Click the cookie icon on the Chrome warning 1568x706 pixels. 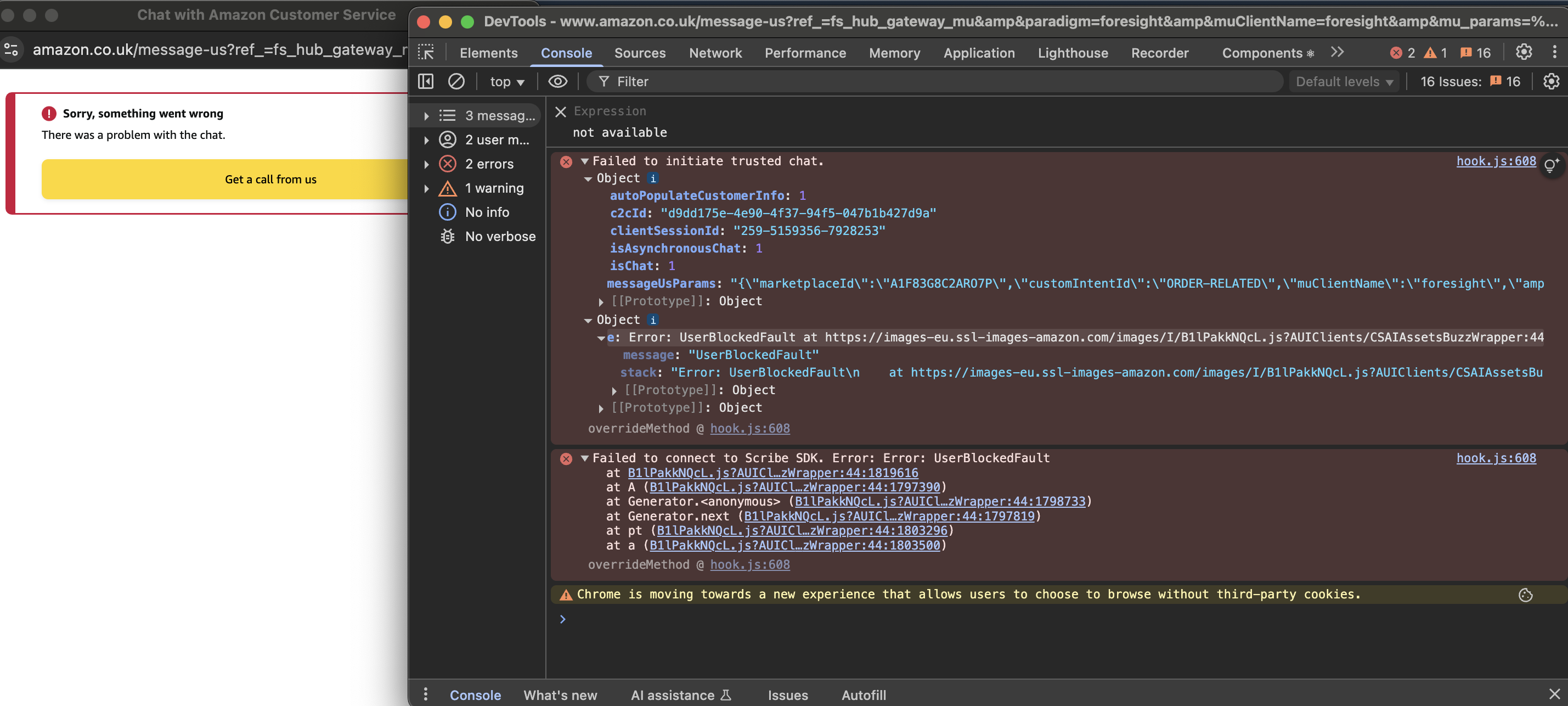click(1525, 595)
